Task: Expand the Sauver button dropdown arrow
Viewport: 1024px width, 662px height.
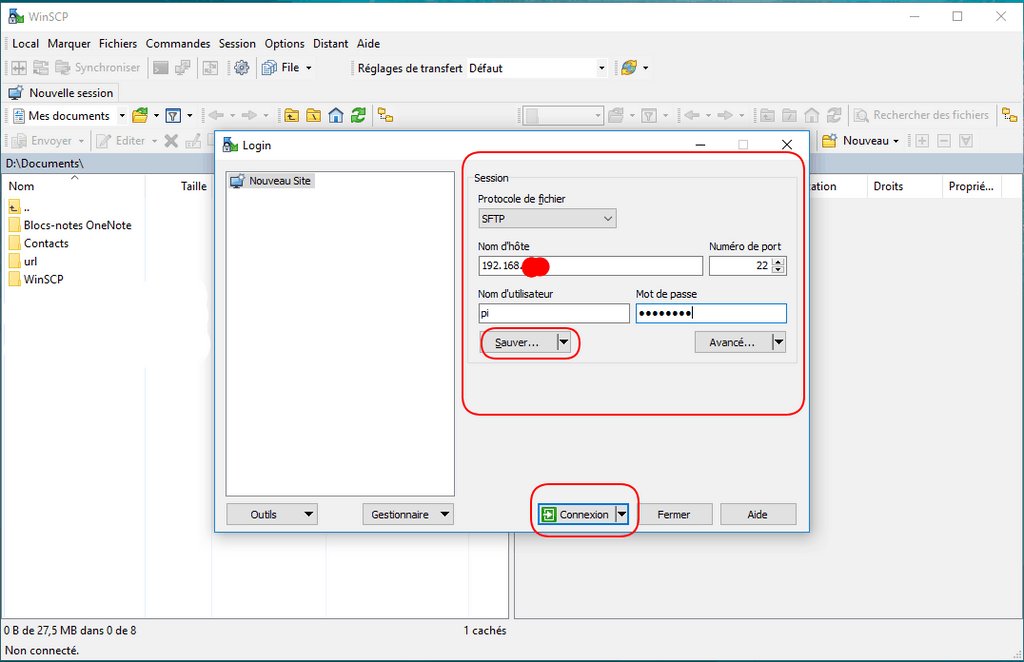Action: point(564,342)
